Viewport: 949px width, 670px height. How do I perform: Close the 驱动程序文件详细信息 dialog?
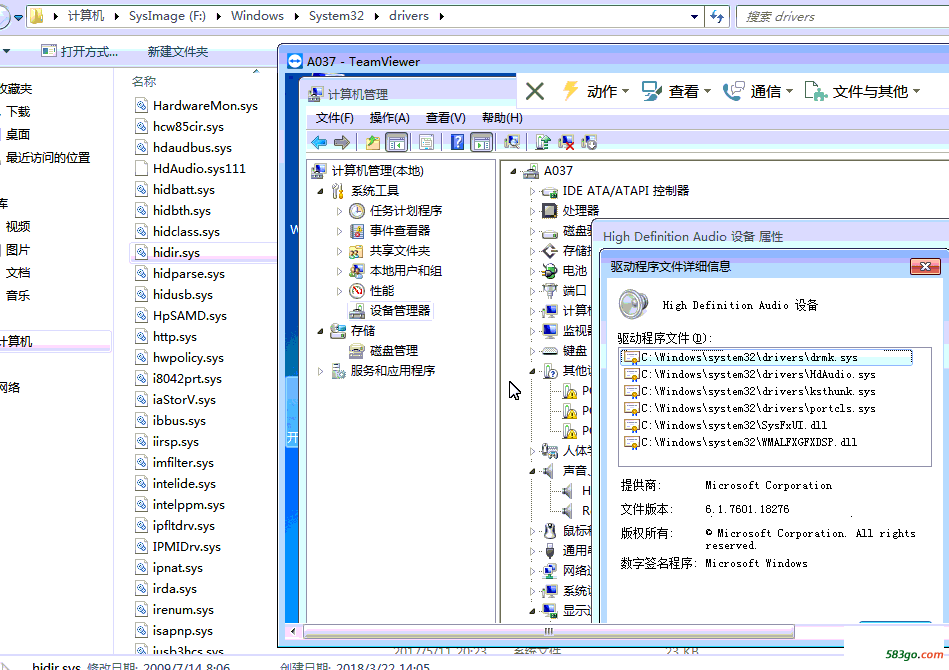925,266
